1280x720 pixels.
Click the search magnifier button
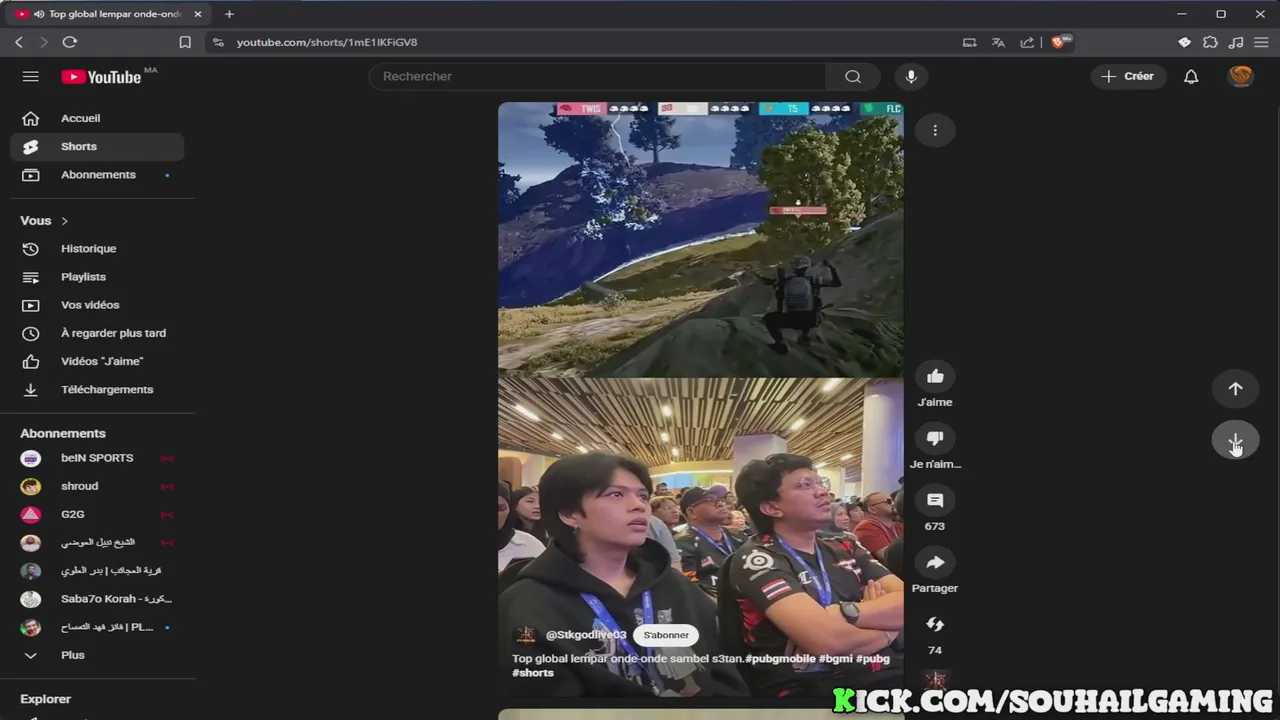(853, 77)
